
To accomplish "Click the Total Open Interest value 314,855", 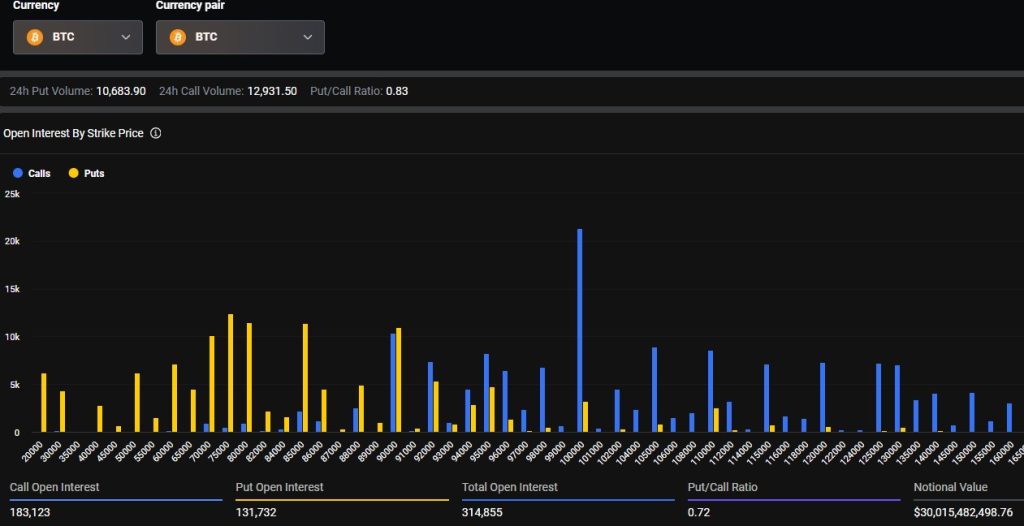I will coord(483,511).
